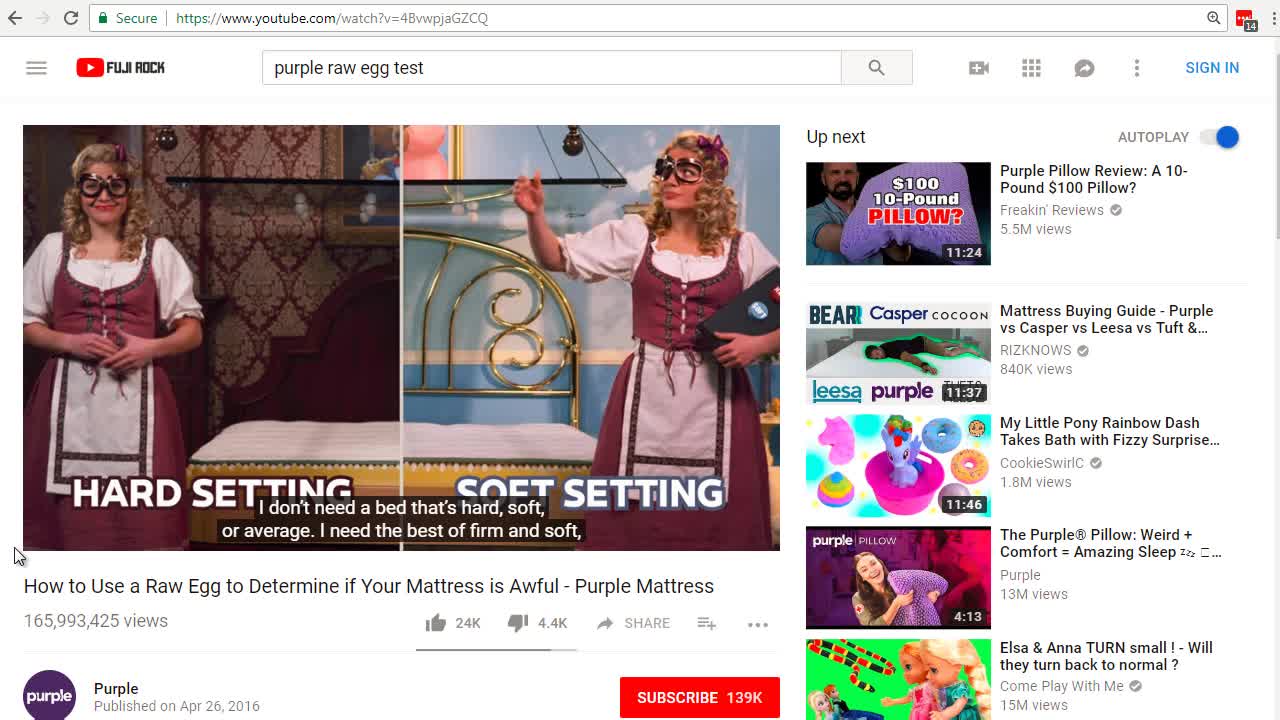Toggle the AUTOPLAY switch
1280x720 pixels.
coord(1221,137)
